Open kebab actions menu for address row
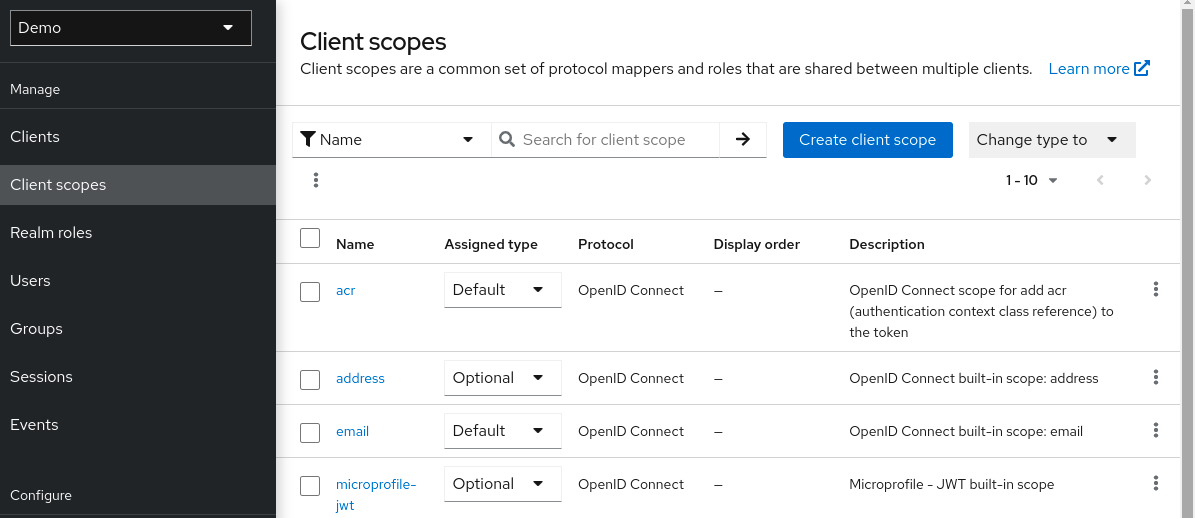1195x518 pixels. (1156, 377)
